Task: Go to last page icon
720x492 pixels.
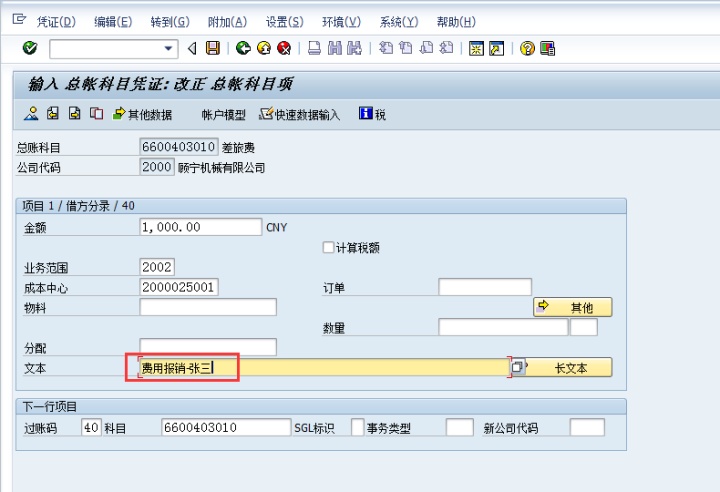Action: pos(447,48)
